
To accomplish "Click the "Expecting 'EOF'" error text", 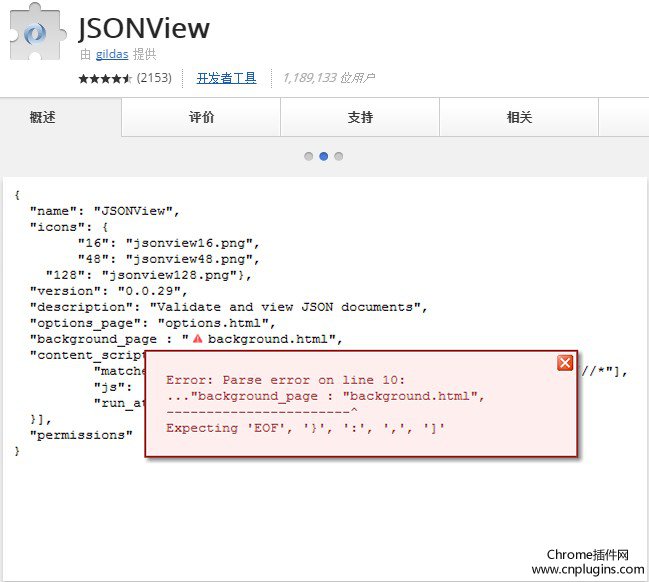I will 305,428.
